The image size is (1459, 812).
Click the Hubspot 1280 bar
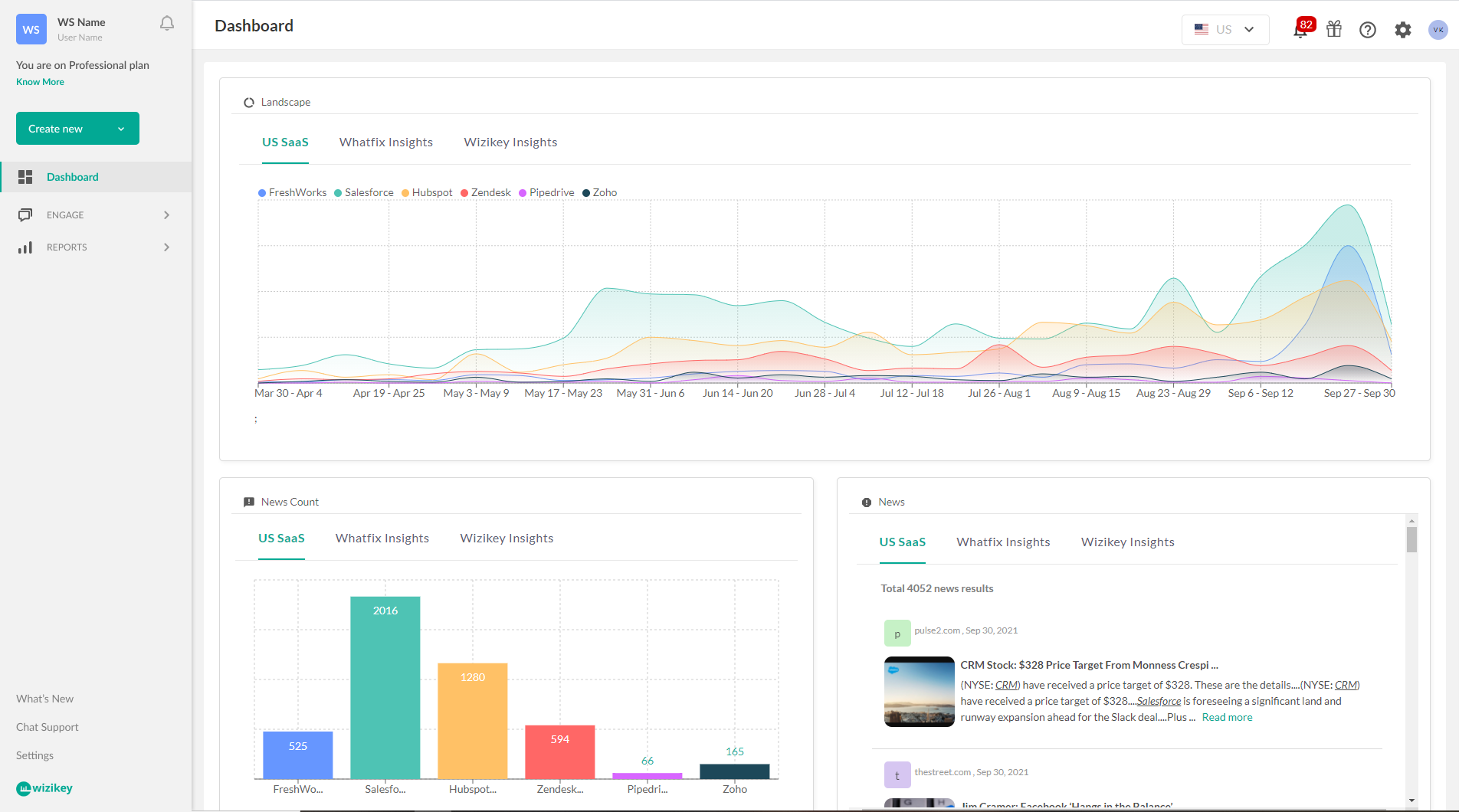[473, 721]
